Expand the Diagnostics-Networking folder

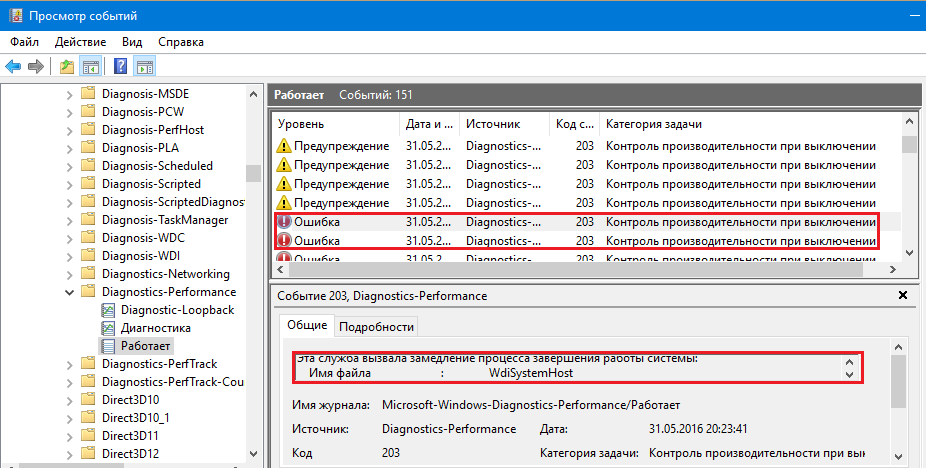(x=69, y=274)
